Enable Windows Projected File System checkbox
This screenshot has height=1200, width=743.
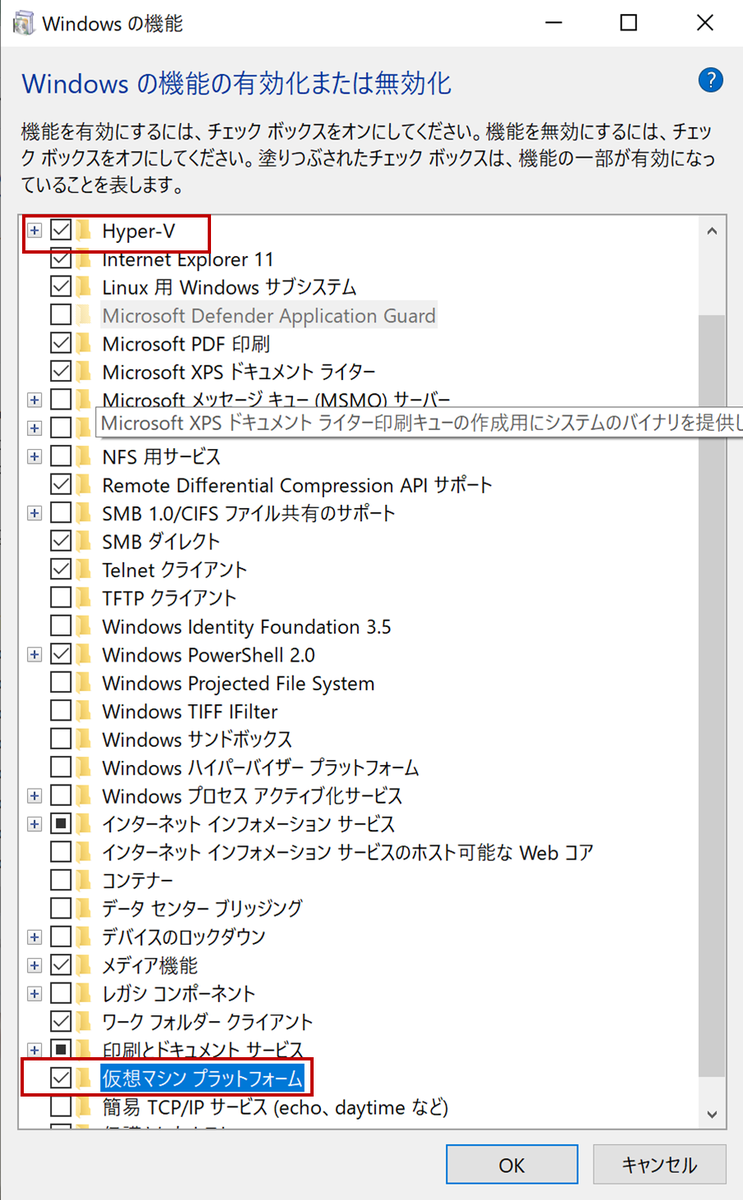(x=61, y=684)
